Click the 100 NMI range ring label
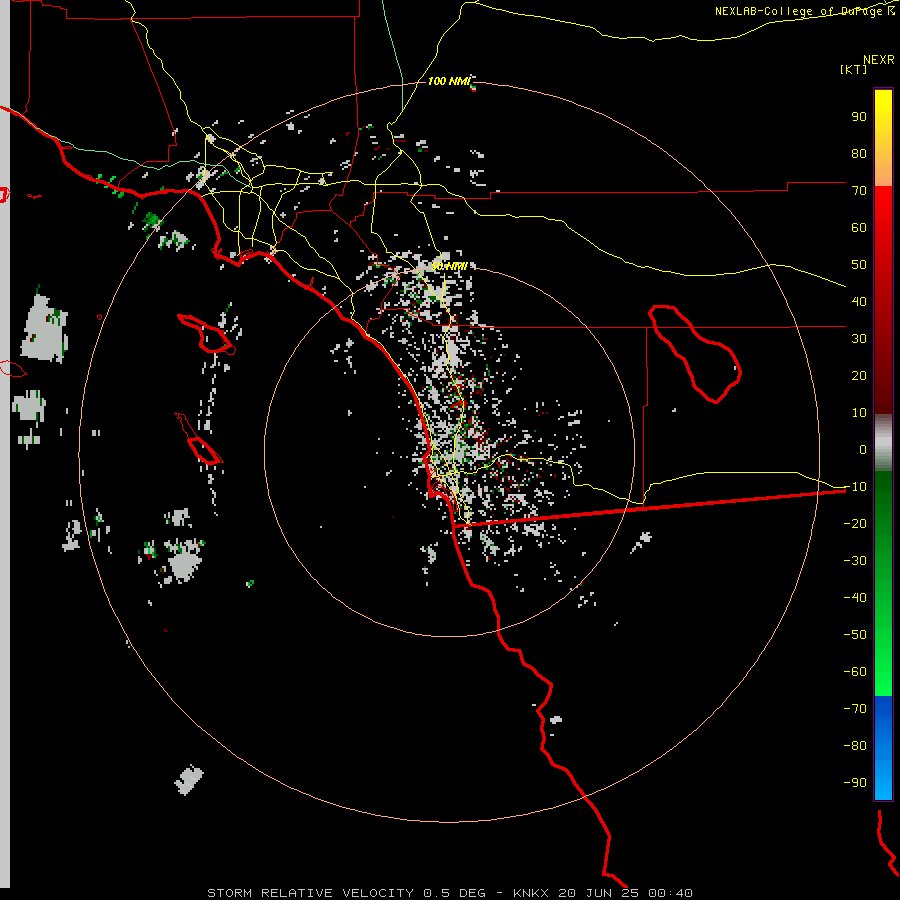Screen dimensions: 900x900 click(448, 81)
